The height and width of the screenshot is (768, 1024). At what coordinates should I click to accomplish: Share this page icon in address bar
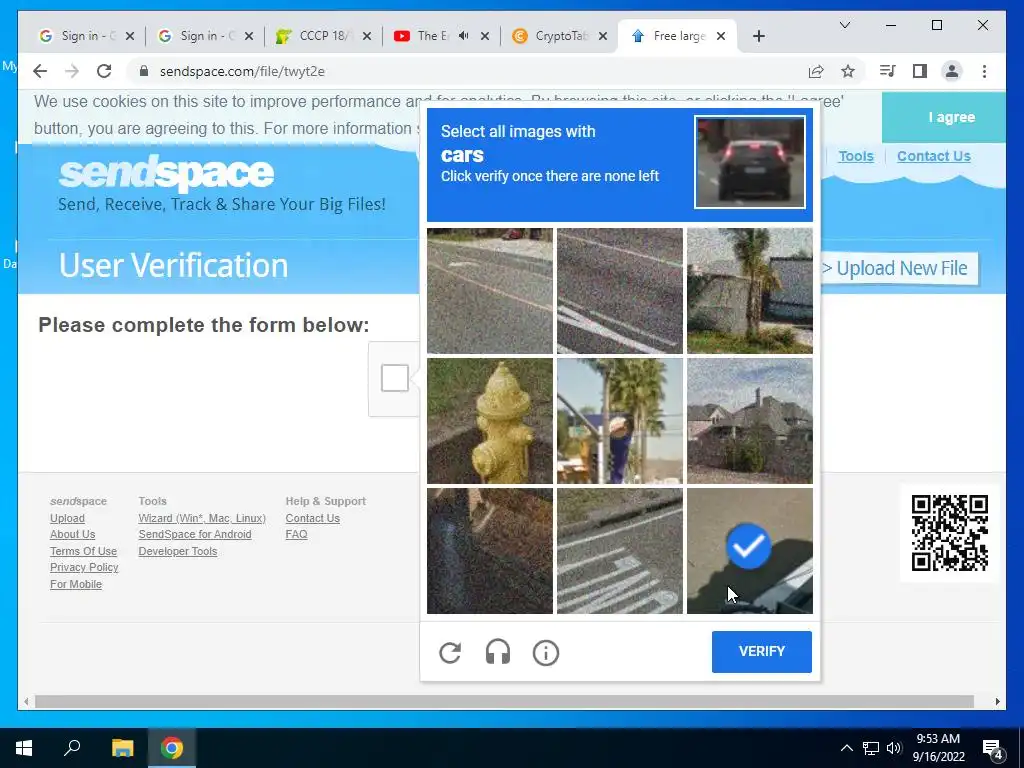click(816, 71)
